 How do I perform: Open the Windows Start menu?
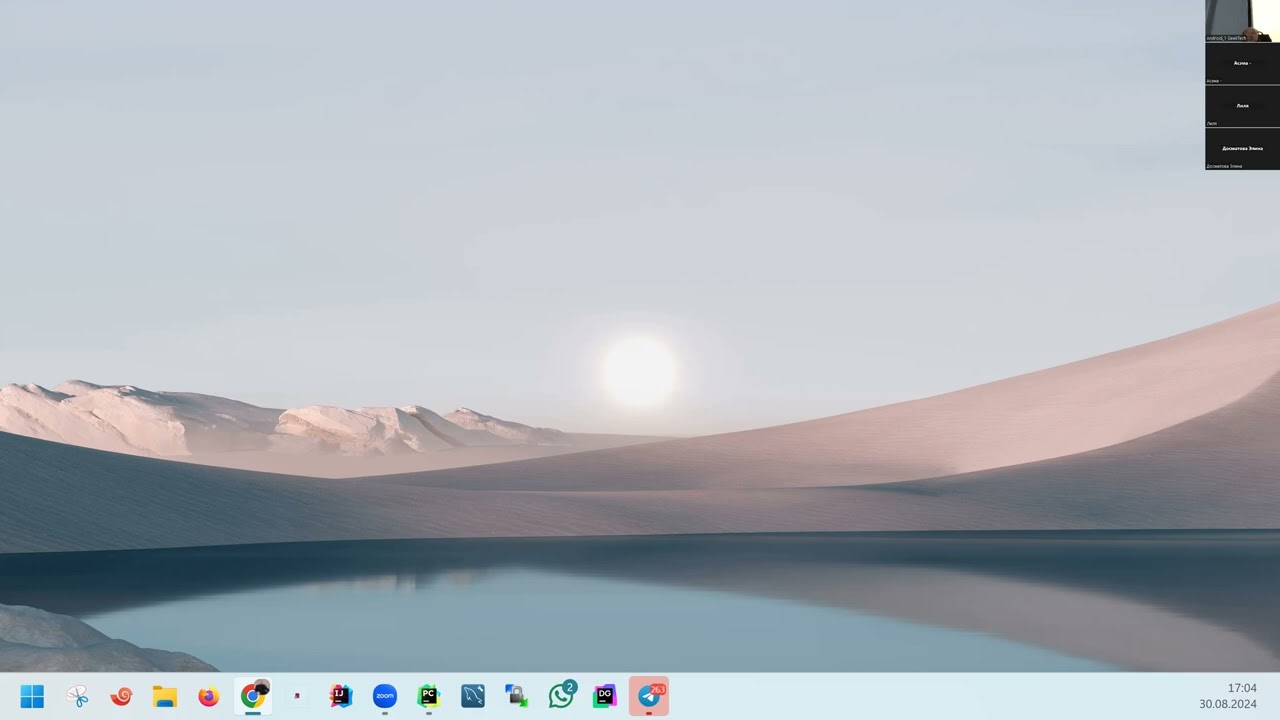click(32, 697)
